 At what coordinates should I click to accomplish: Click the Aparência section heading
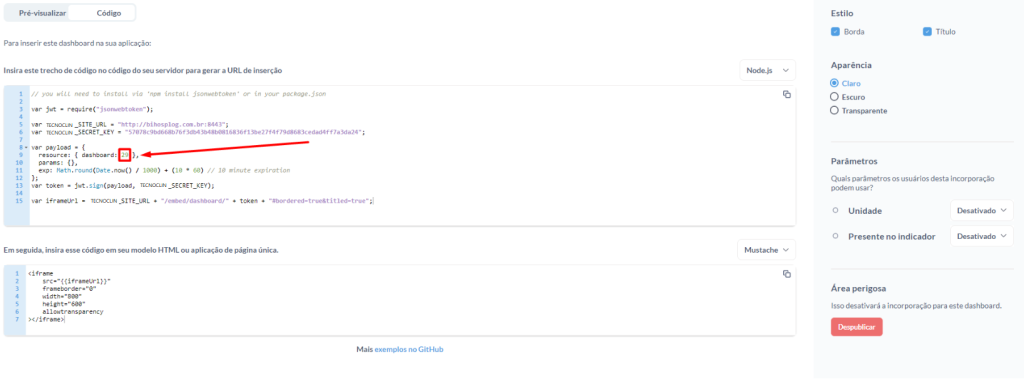pos(852,65)
